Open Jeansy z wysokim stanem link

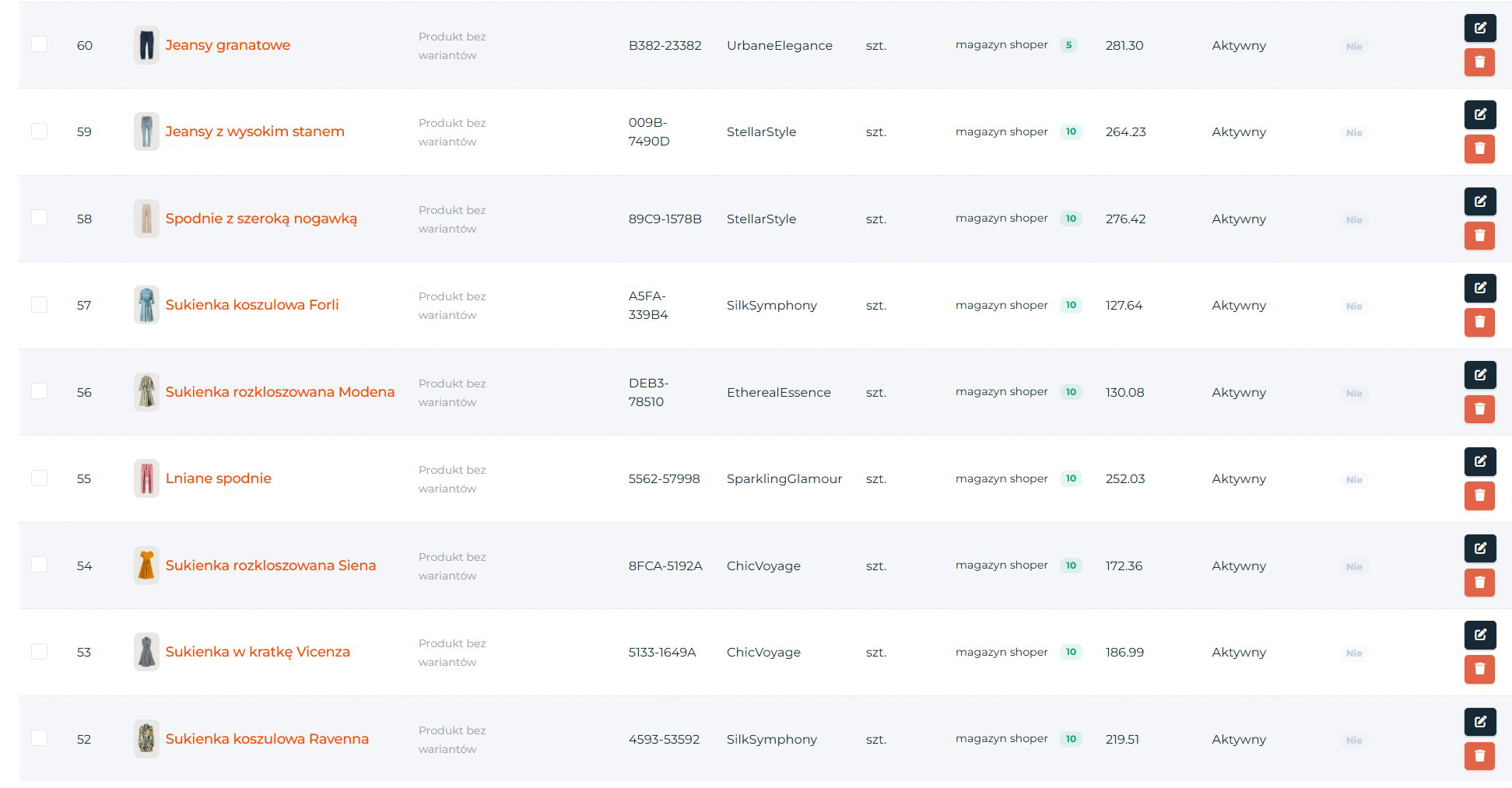pyautogui.click(x=254, y=131)
